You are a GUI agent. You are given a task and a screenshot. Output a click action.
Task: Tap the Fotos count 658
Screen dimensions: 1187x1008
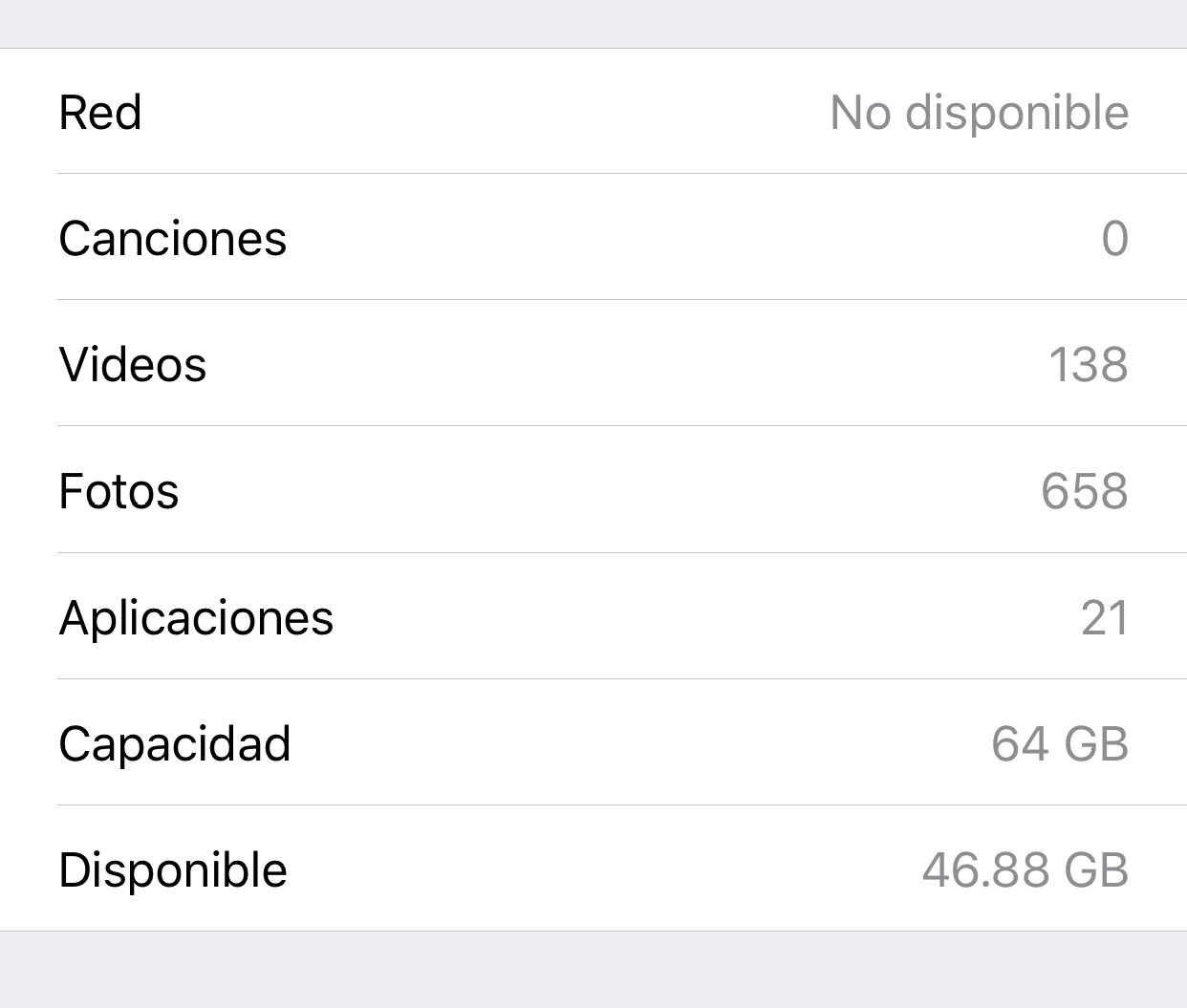tap(1084, 491)
